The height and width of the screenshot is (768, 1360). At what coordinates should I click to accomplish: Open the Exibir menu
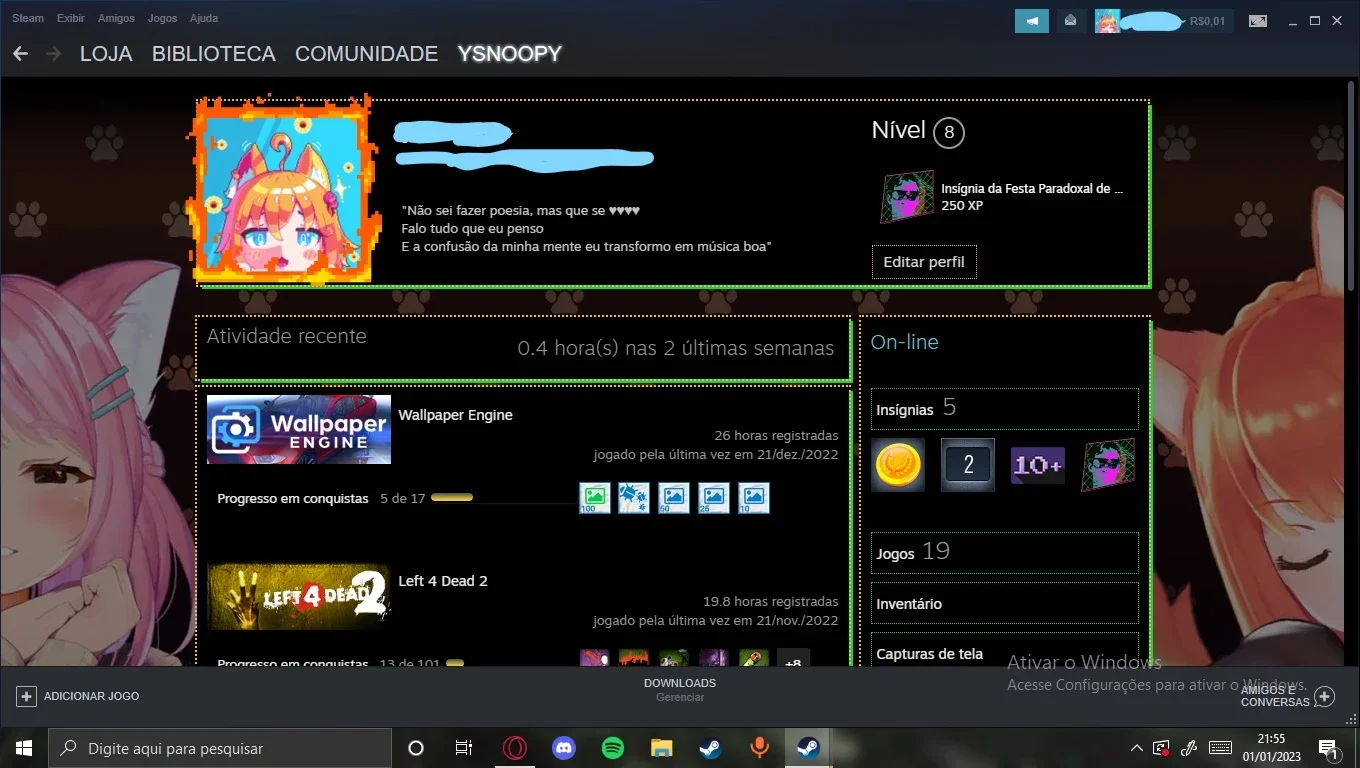(70, 18)
